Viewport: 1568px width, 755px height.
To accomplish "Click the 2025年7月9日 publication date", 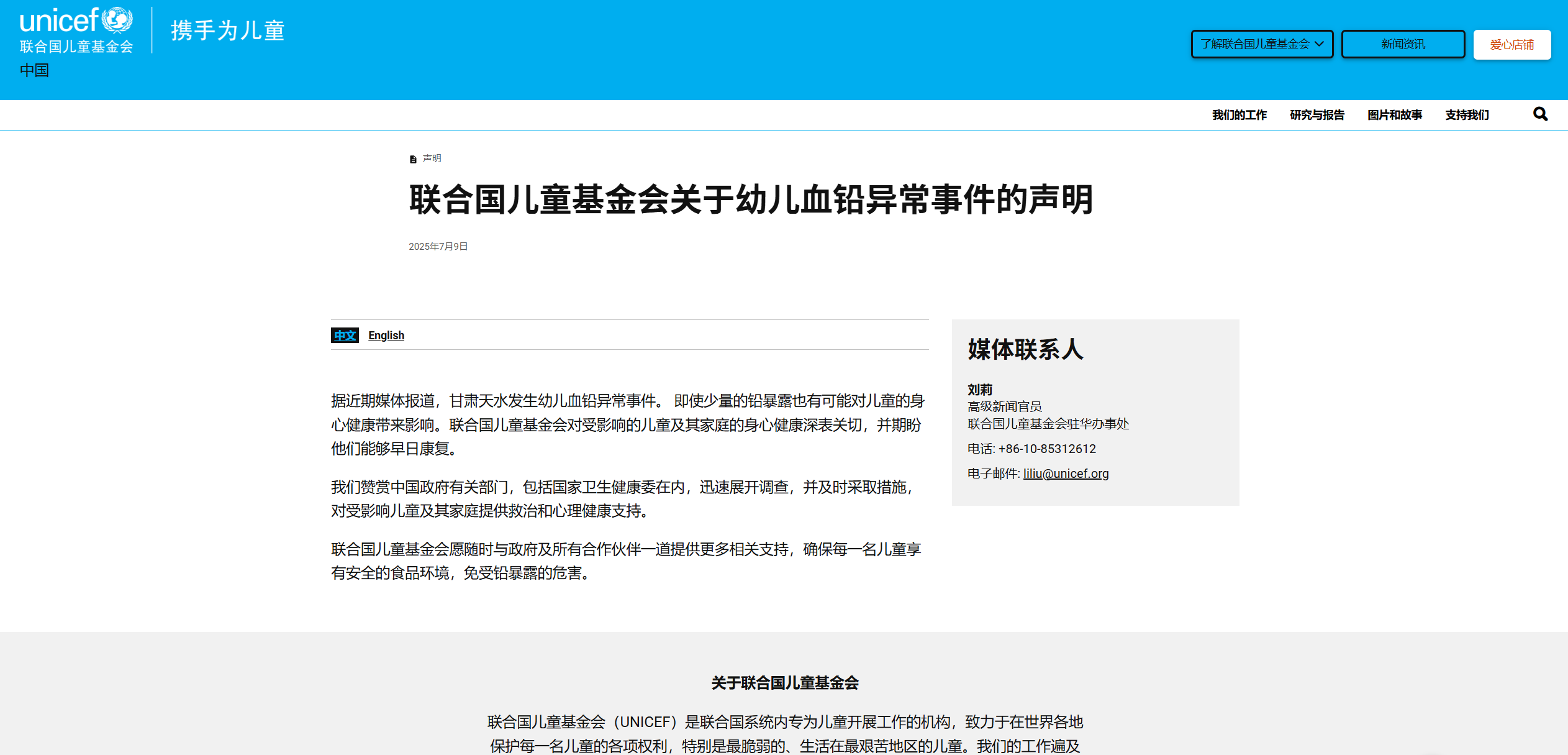I will click(438, 247).
